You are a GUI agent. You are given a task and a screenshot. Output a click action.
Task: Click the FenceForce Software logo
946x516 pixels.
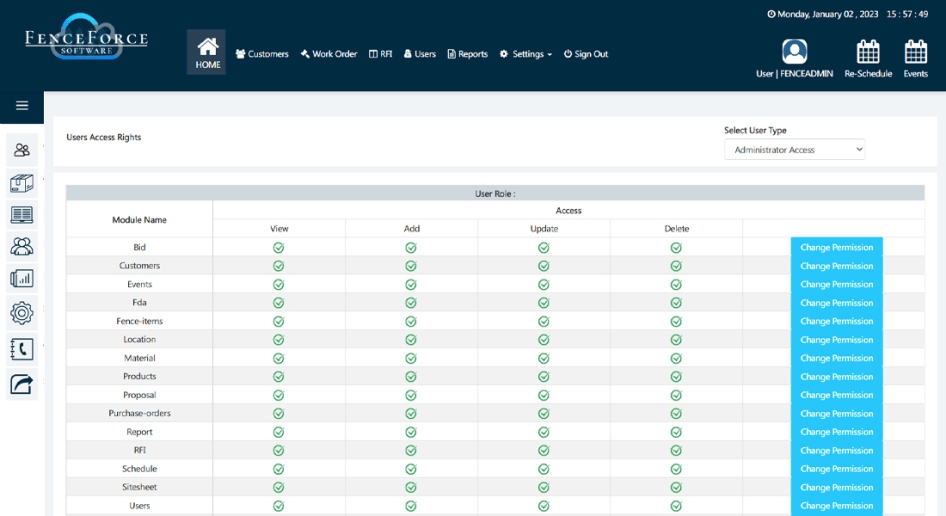[x=86, y=37]
